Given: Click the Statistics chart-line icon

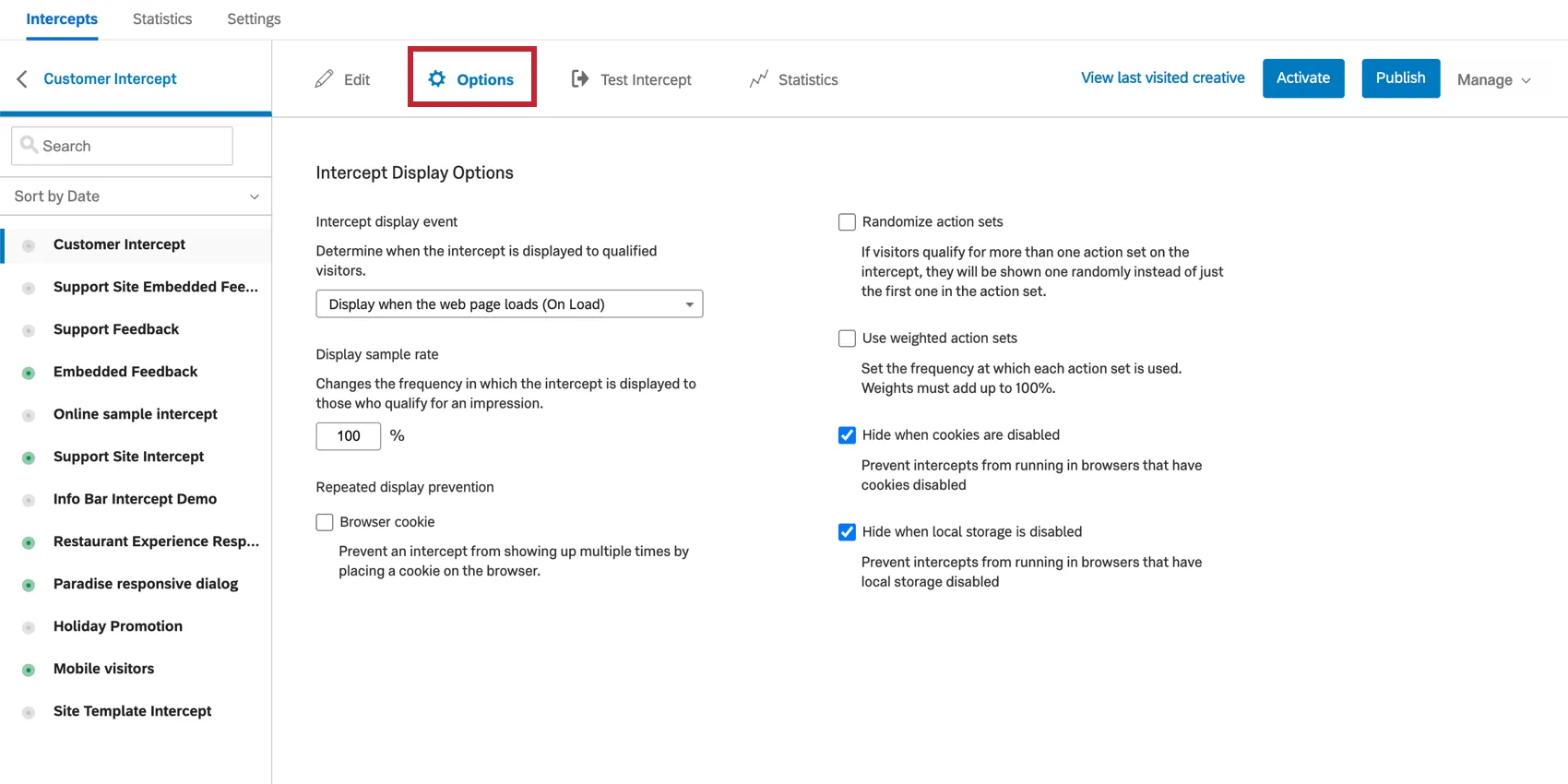Looking at the screenshot, I should click(758, 79).
